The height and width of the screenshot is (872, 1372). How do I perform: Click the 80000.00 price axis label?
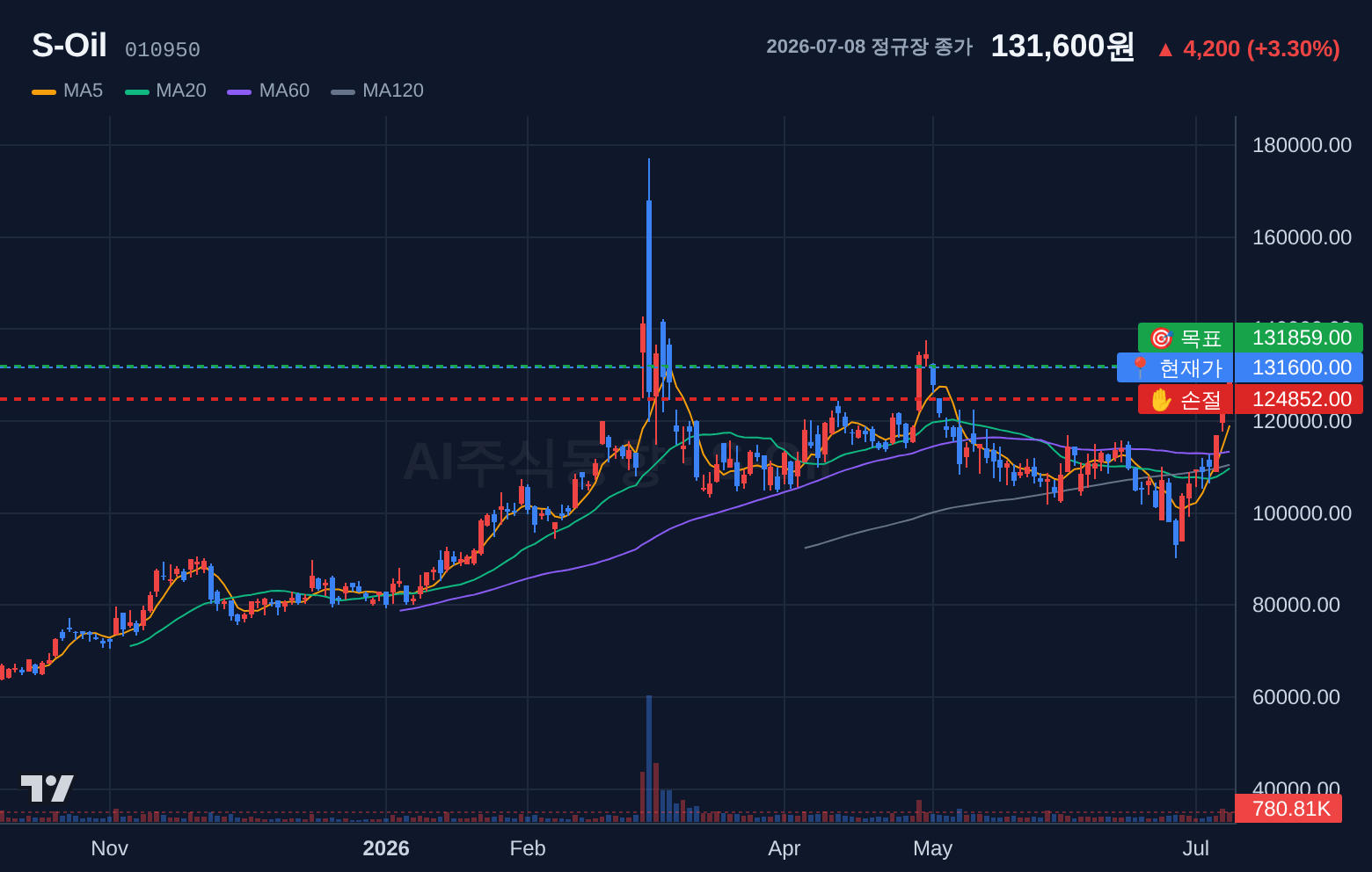pyautogui.click(x=1296, y=605)
